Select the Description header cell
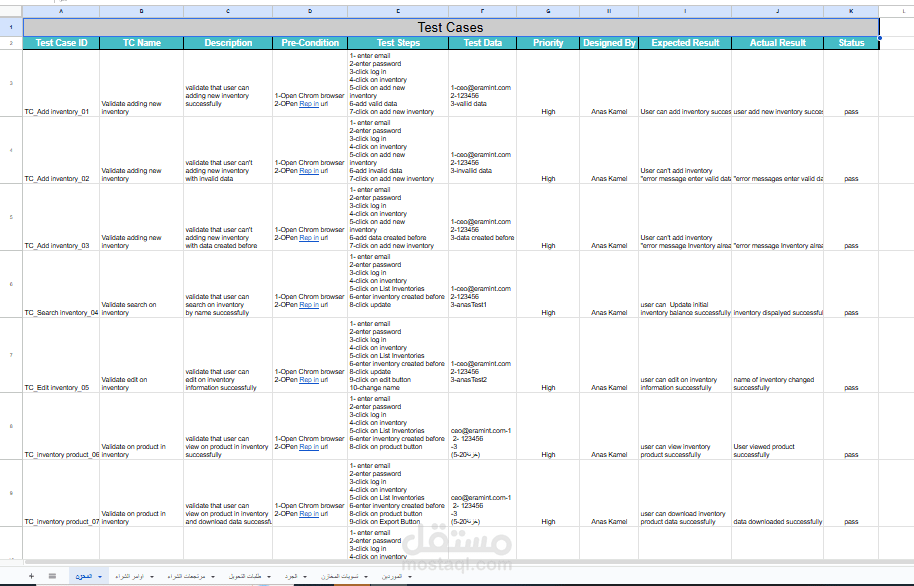914x586 pixels. (x=228, y=43)
